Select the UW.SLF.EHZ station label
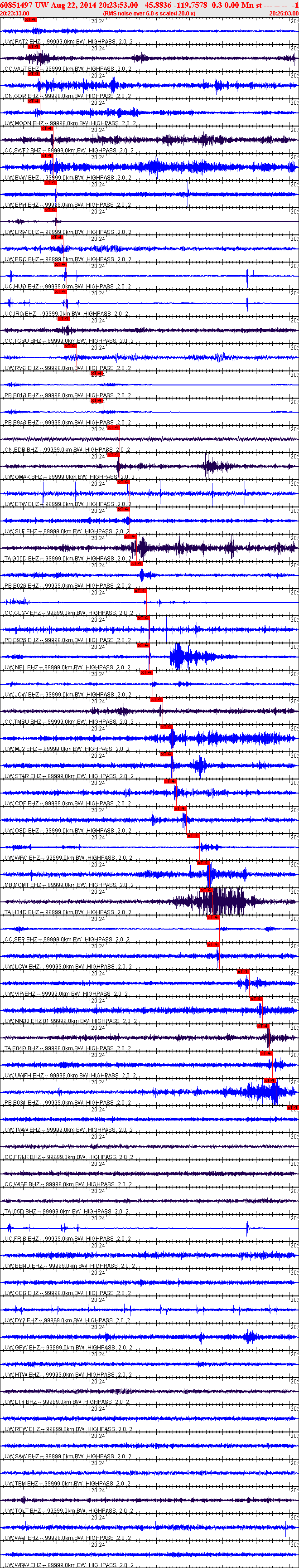 coord(68,531)
